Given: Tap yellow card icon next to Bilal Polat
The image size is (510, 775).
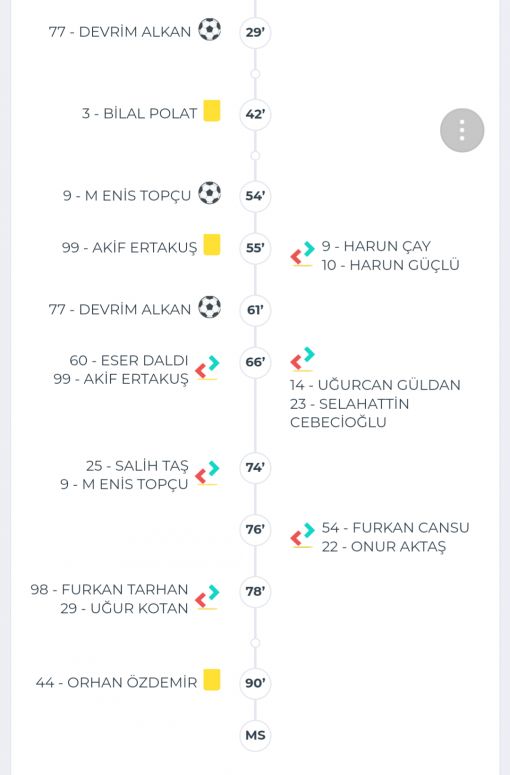Looking at the screenshot, I should coord(212,110).
